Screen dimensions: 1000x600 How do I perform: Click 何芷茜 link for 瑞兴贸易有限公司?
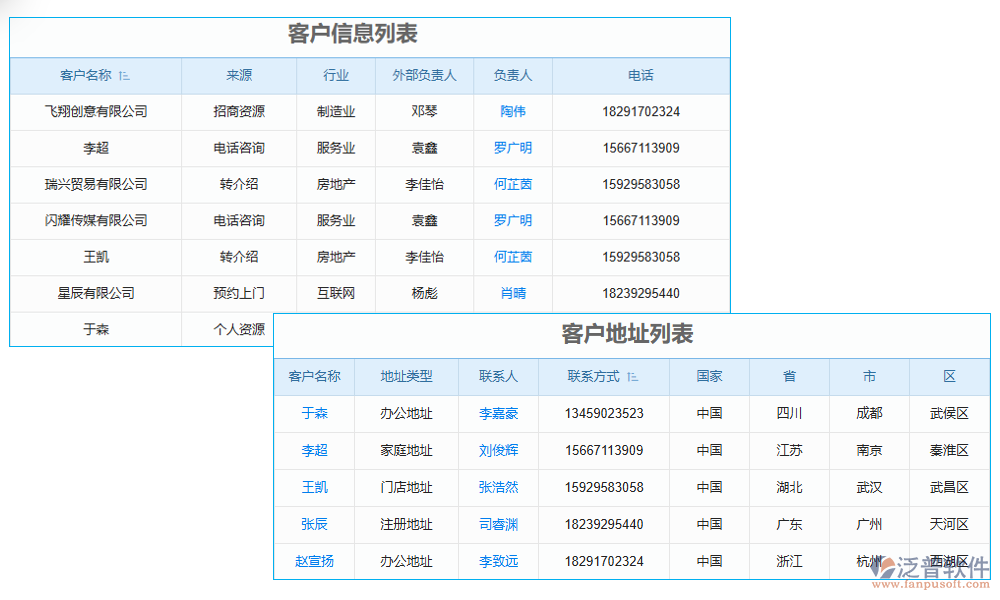pyautogui.click(x=513, y=184)
